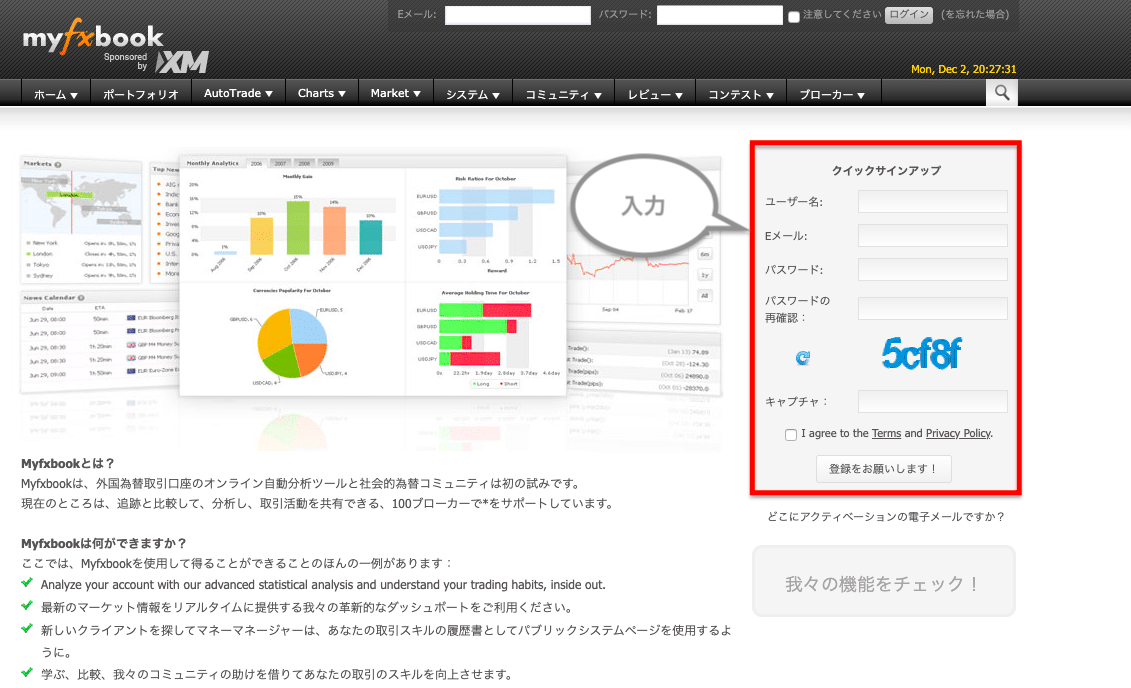The height and width of the screenshot is (688, 1131).
Task: Expand the Market dropdown
Action: [x=395, y=93]
